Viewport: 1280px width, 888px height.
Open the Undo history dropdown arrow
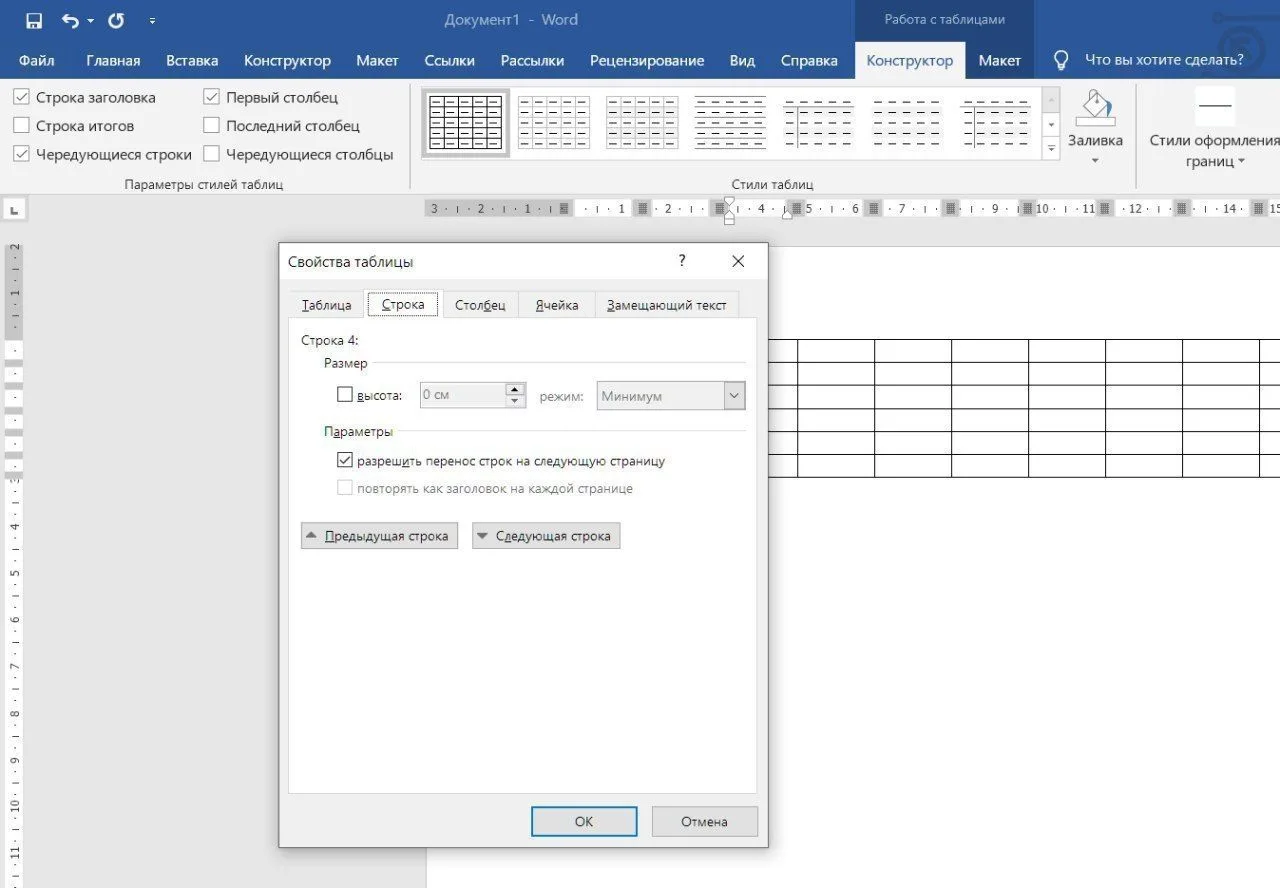(x=91, y=21)
